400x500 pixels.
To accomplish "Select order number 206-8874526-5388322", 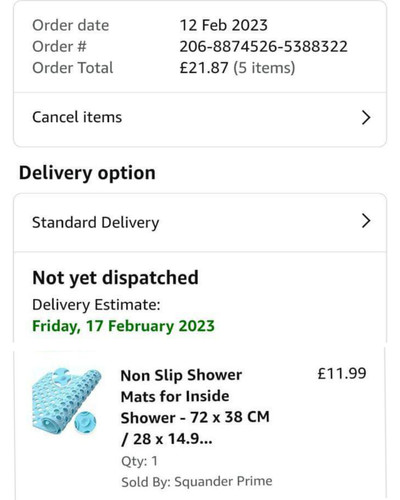I will [263, 47].
